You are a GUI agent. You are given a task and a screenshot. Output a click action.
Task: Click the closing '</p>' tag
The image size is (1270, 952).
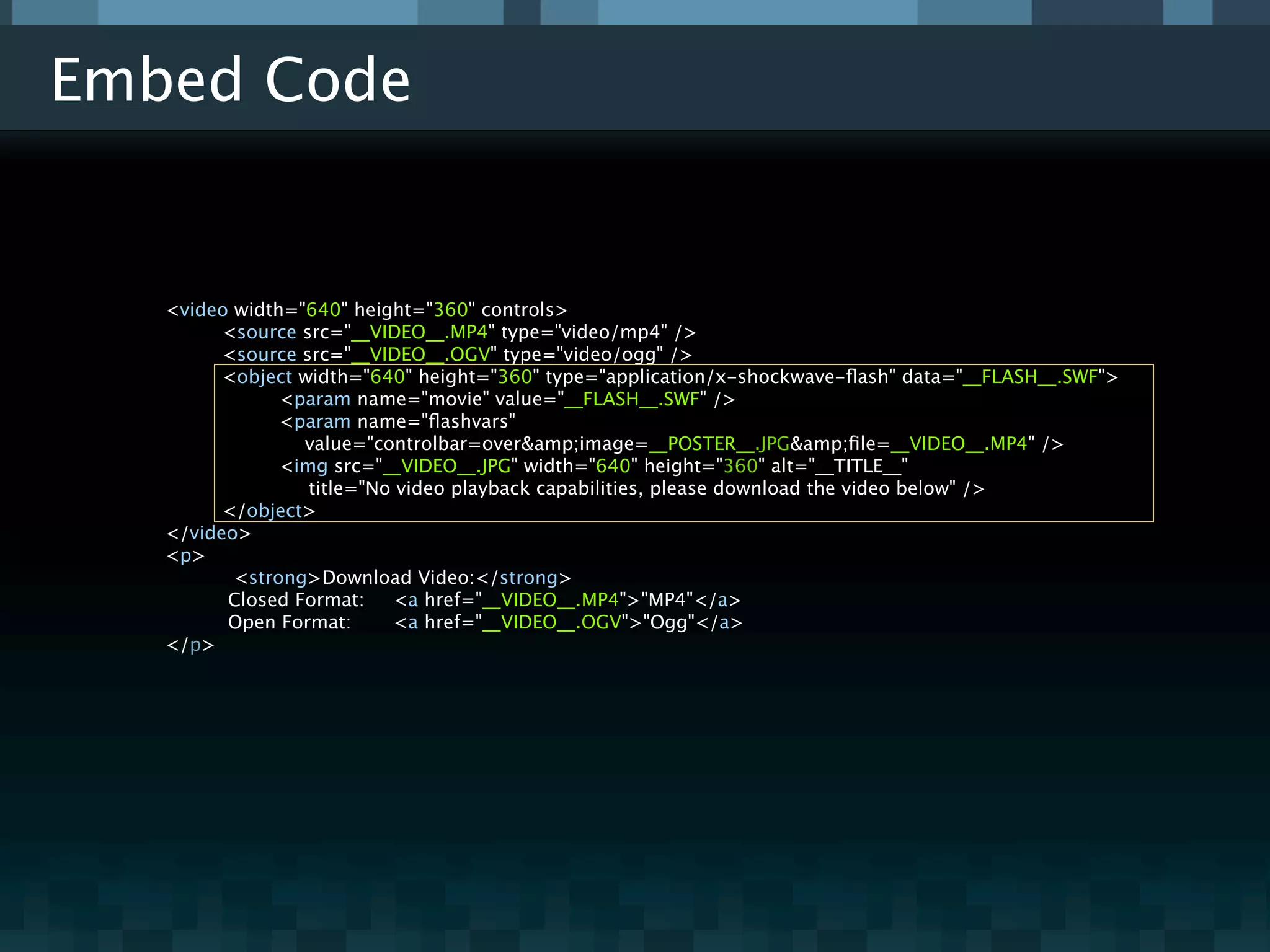[x=190, y=645]
